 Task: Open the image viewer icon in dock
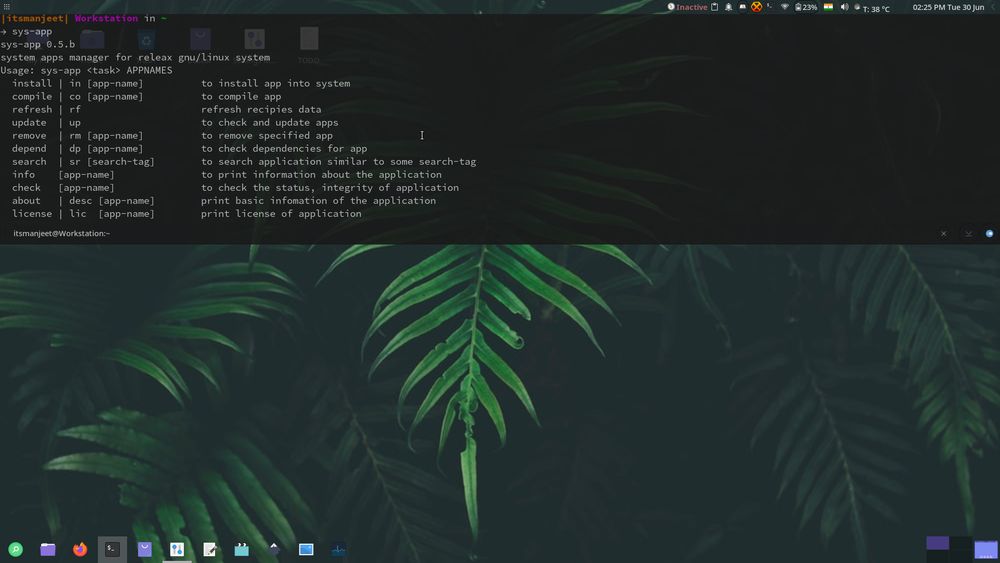coord(306,549)
